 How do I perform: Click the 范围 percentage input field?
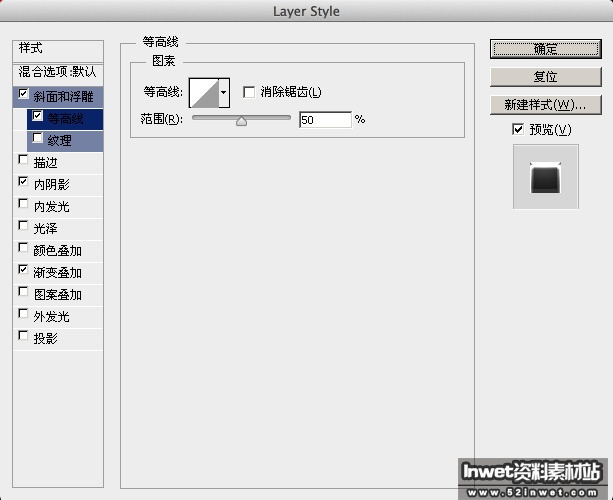click(325, 120)
